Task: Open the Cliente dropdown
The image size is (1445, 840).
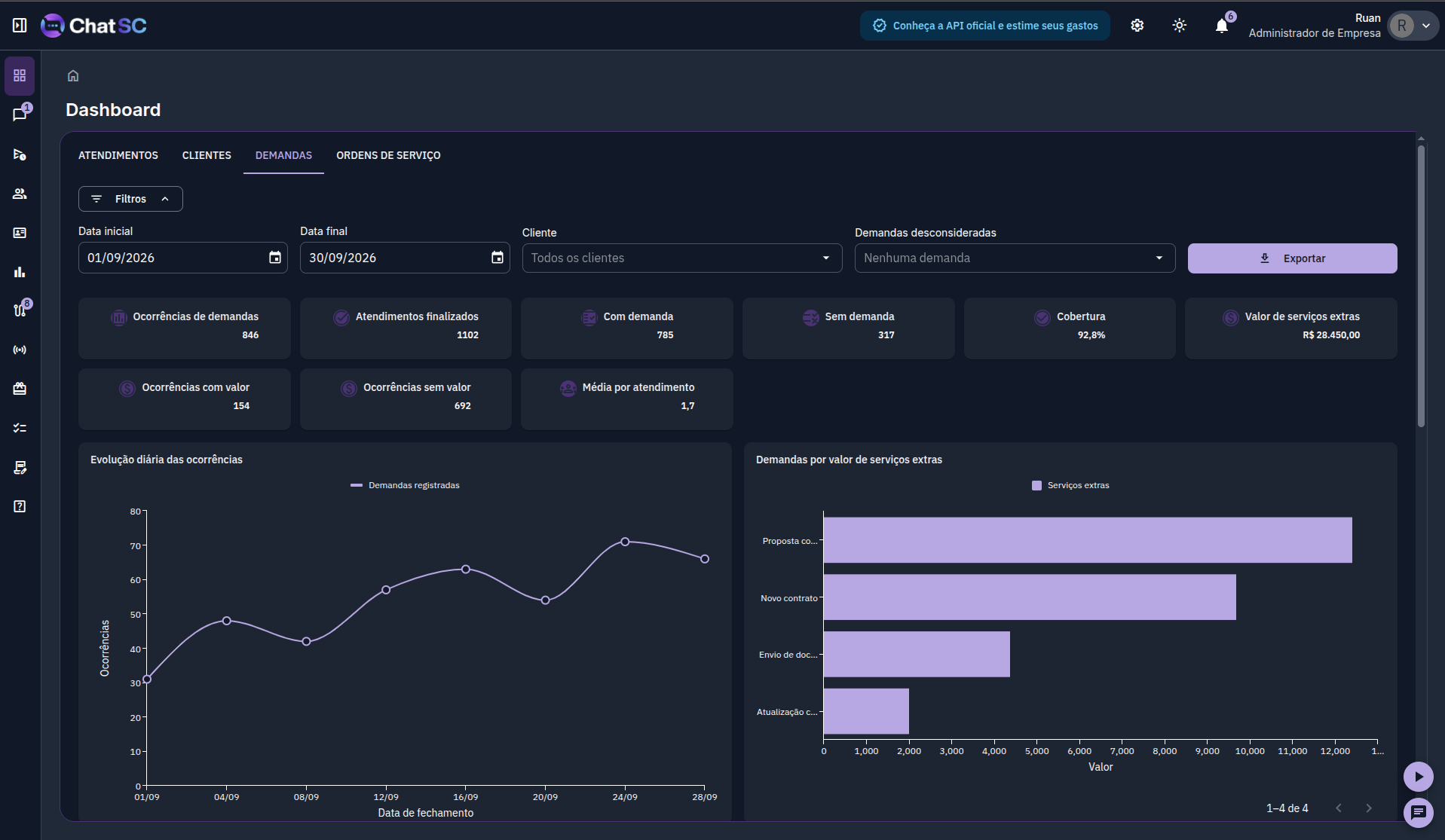Action: (x=681, y=258)
